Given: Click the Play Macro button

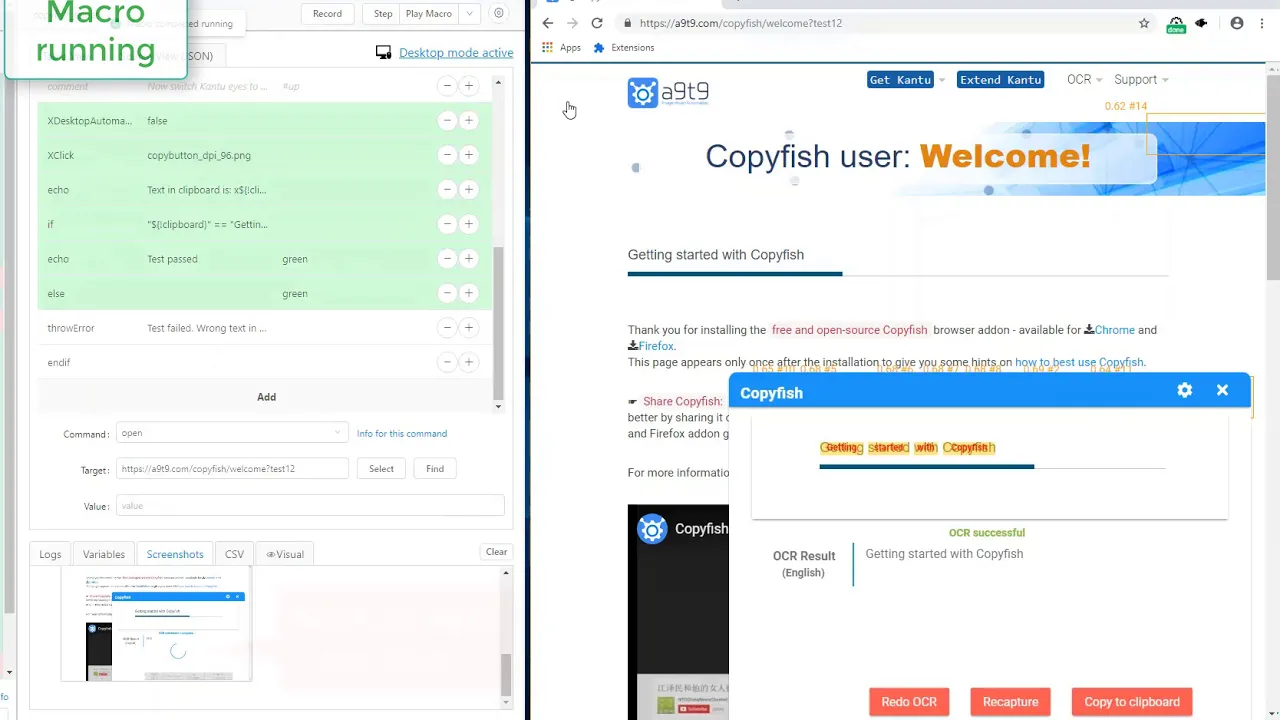Looking at the screenshot, I should [x=429, y=14].
